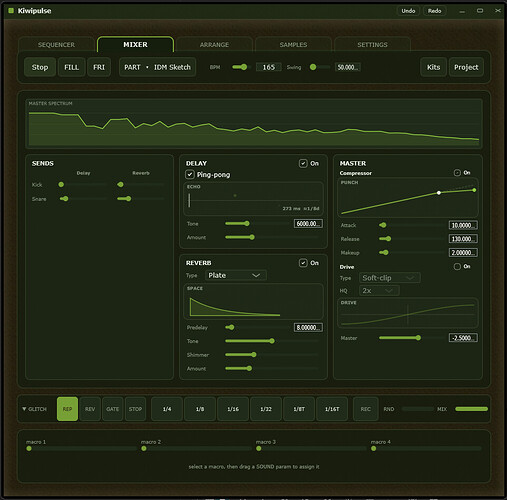Toggle the Ping-pong checkbox
The width and height of the screenshot is (507, 500).
(x=190, y=174)
